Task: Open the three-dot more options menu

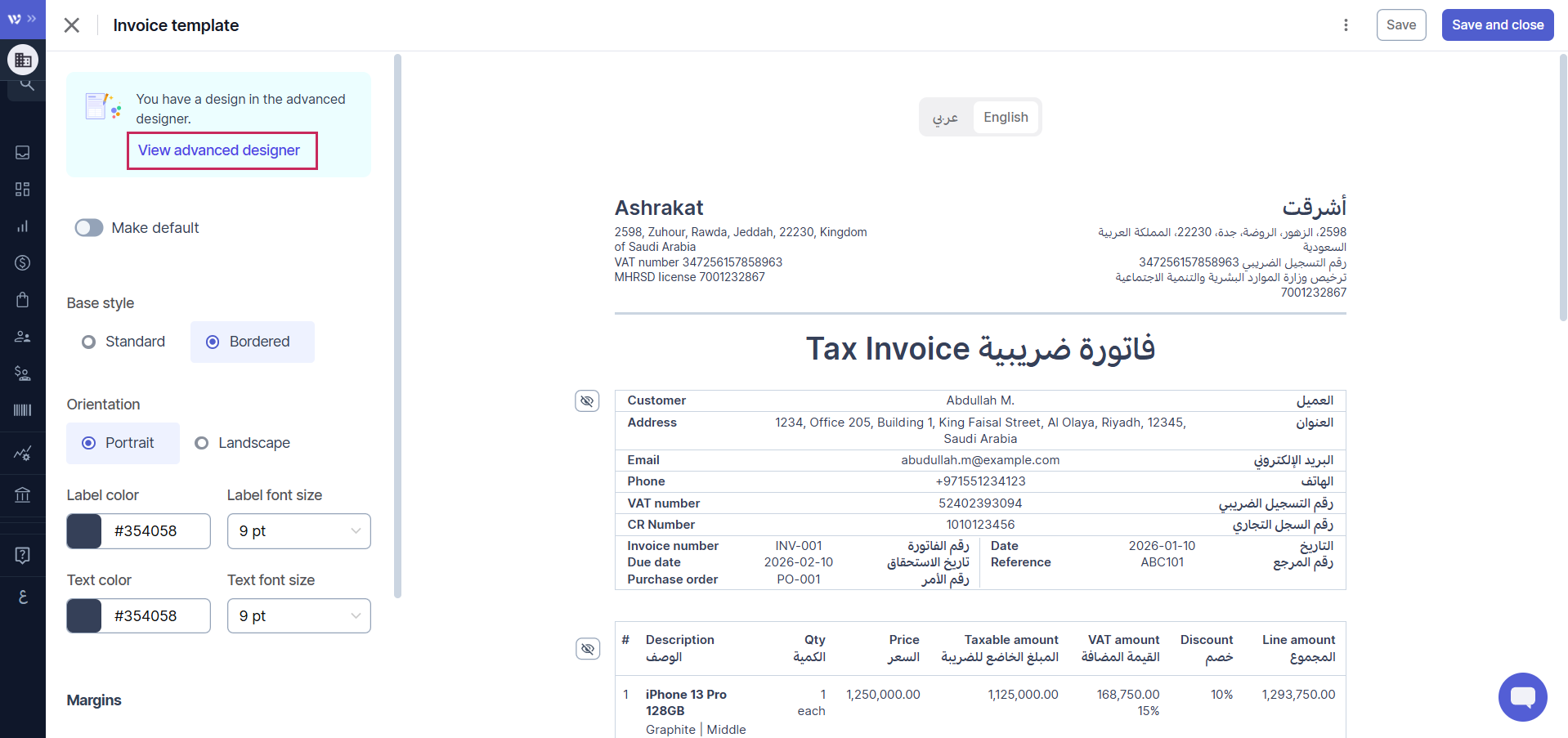Action: [x=1346, y=25]
